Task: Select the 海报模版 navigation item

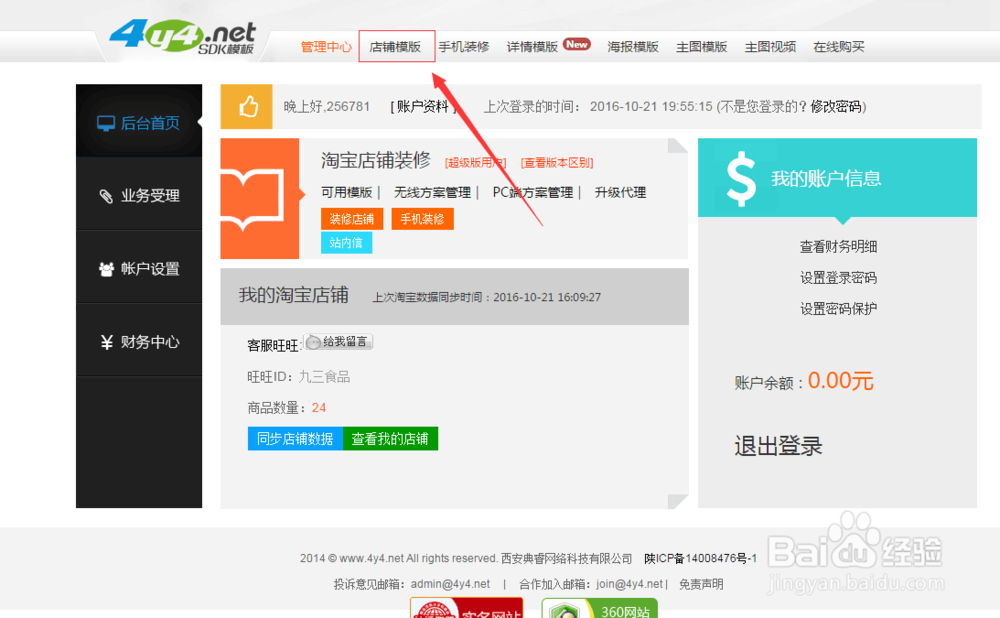Action: (x=633, y=47)
